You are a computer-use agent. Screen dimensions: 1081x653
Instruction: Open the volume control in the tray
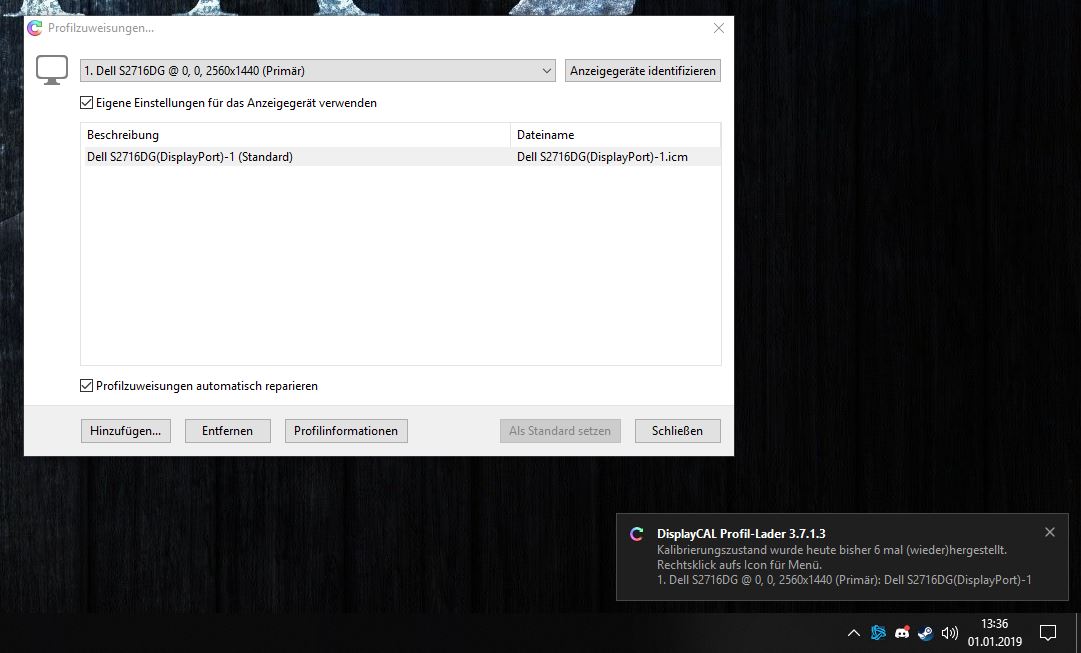(x=950, y=633)
